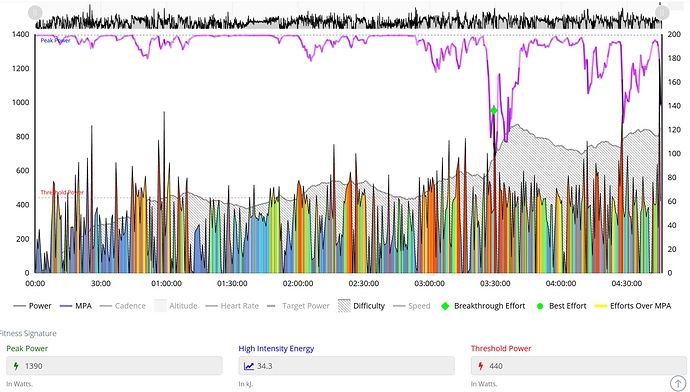Viewport: 690px width, 392px height.
Task: Enable the Target Power legend item
Action: pyautogui.click(x=298, y=306)
